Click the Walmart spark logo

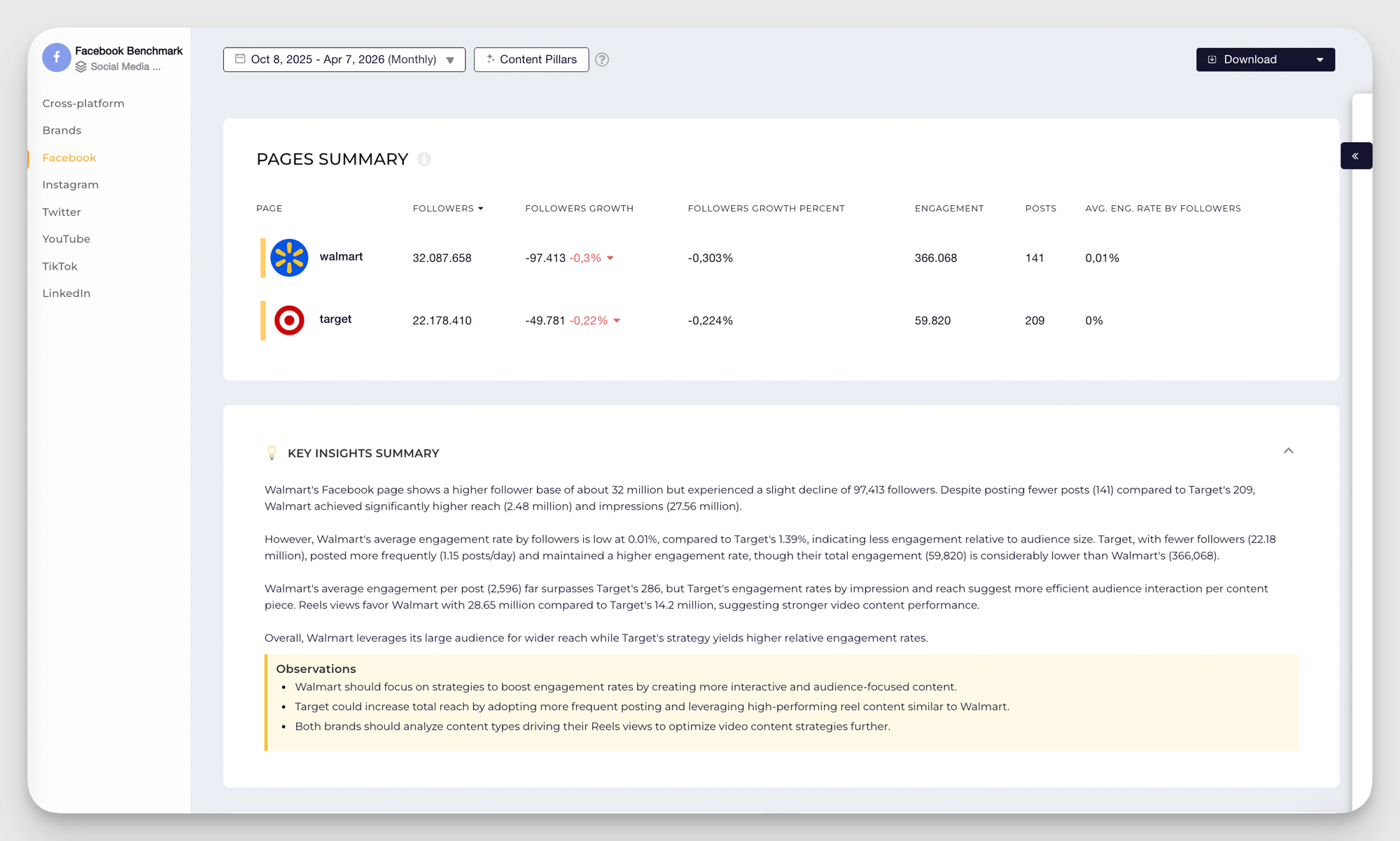(289, 258)
